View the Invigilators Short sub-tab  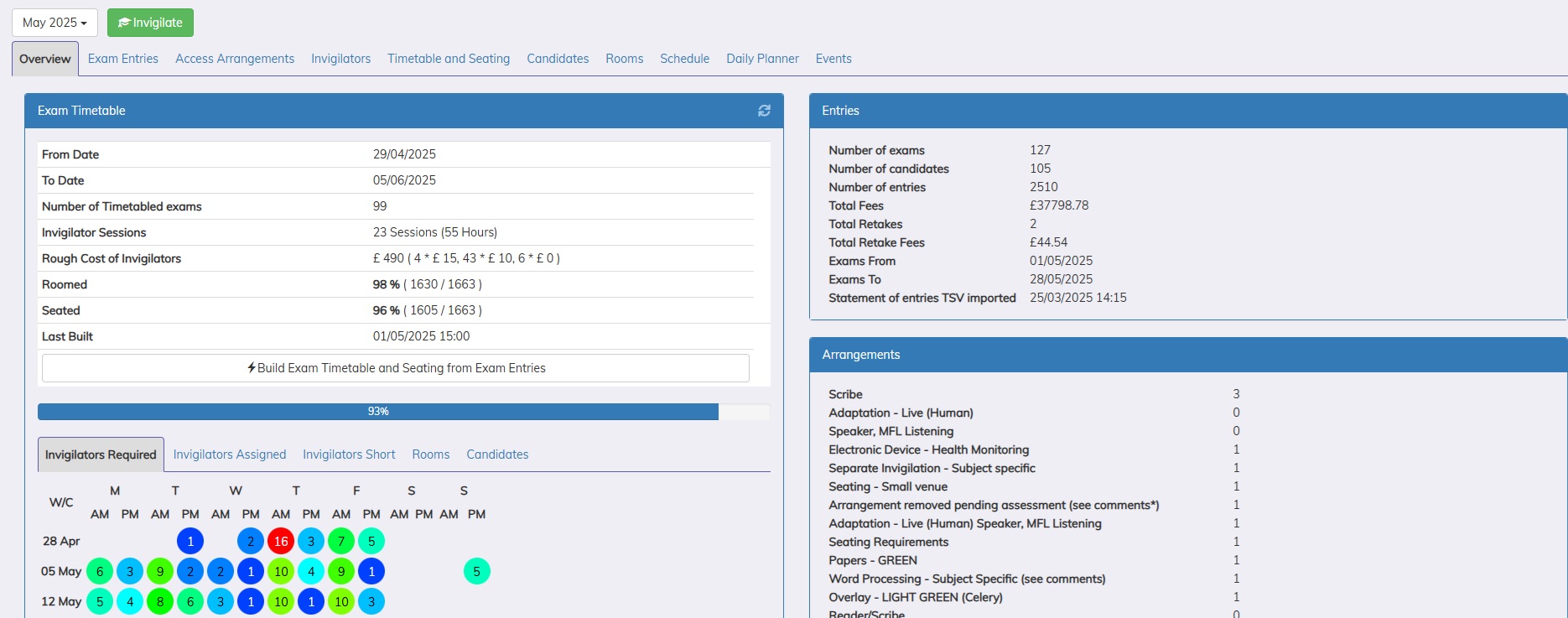[349, 454]
